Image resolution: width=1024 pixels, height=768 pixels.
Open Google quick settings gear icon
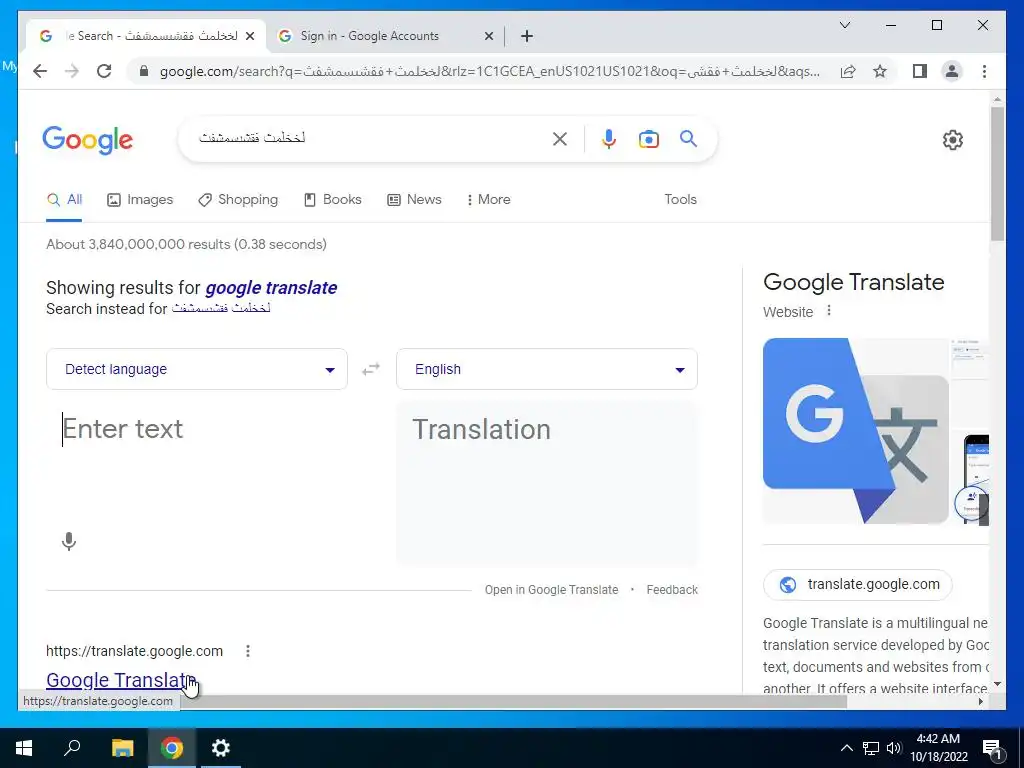[953, 140]
